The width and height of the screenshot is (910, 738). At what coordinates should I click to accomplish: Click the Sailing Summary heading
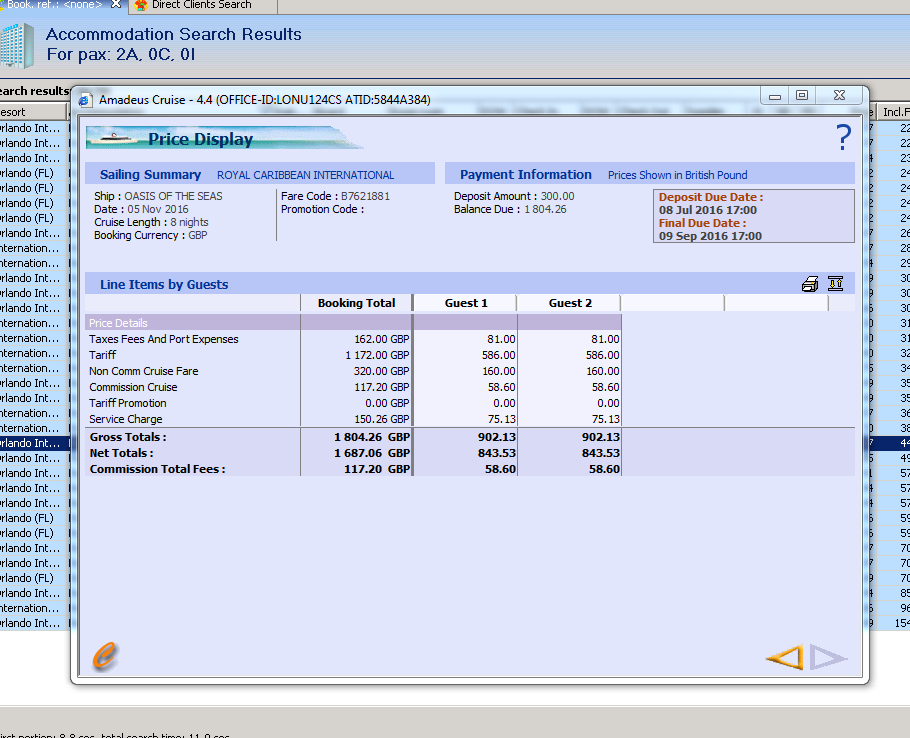pyautogui.click(x=150, y=175)
